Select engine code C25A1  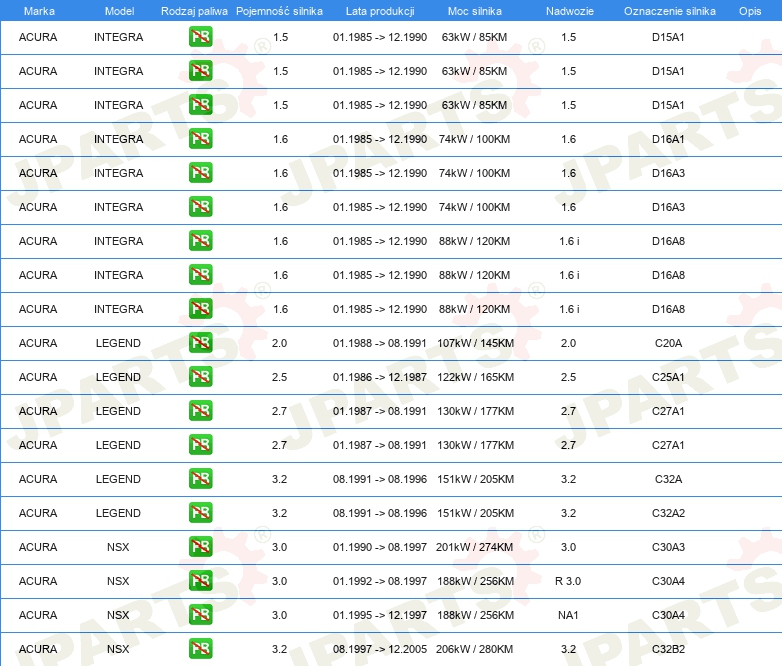pos(668,377)
